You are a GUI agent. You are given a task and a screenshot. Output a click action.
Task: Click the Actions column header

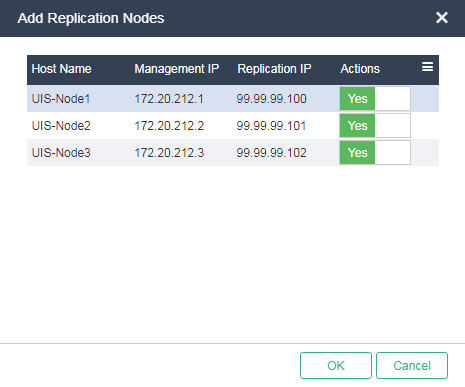click(x=360, y=69)
